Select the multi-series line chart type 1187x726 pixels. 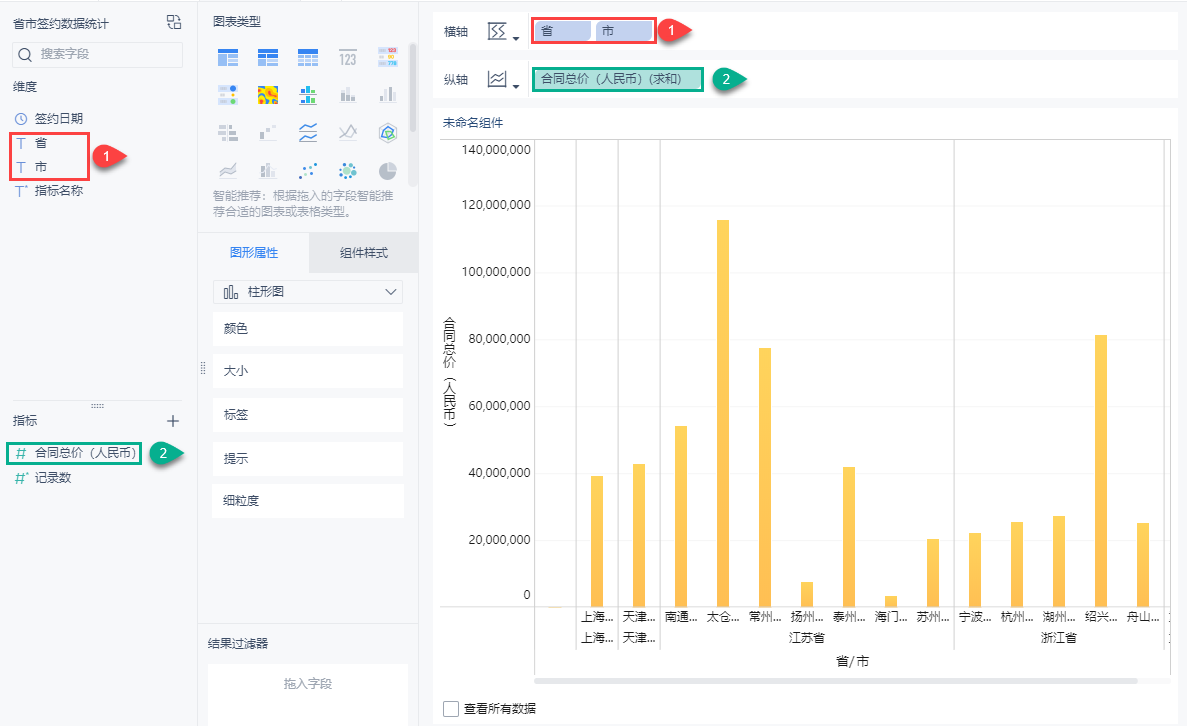click(x=347, y=133)
